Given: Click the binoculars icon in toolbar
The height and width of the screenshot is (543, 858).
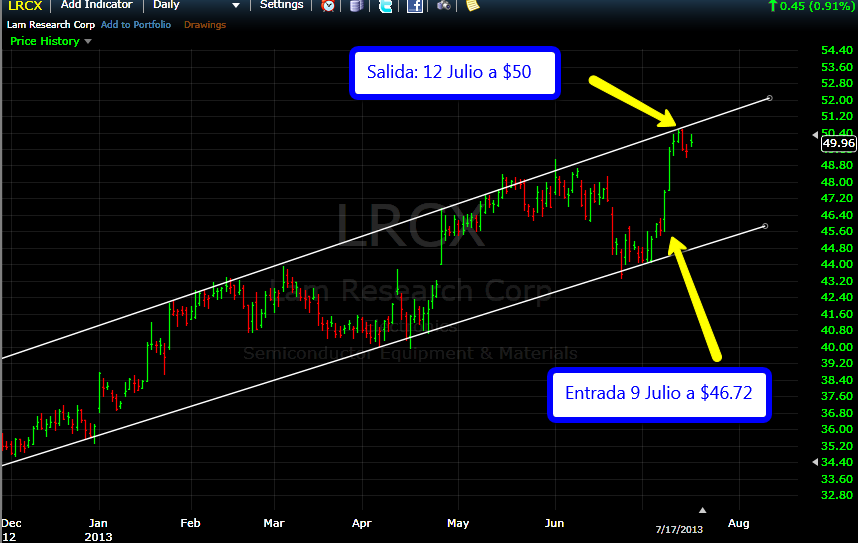Looking at the screenshot, I should point(444,6).
